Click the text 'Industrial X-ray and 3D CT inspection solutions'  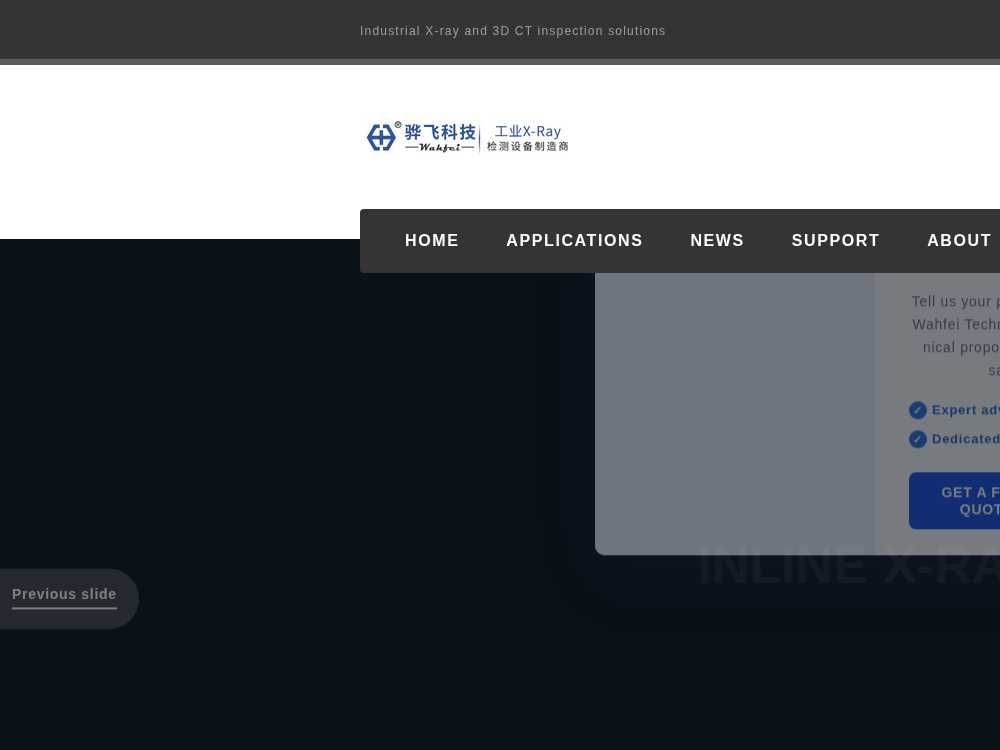tap(513, 31)
